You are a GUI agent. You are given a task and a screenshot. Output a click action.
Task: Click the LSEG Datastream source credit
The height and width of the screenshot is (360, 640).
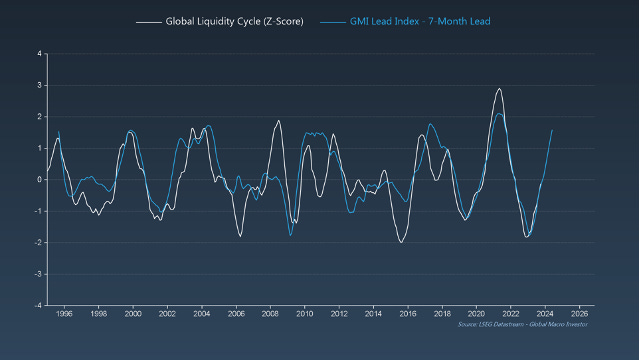pyautogui.click(x=522, y=324)
